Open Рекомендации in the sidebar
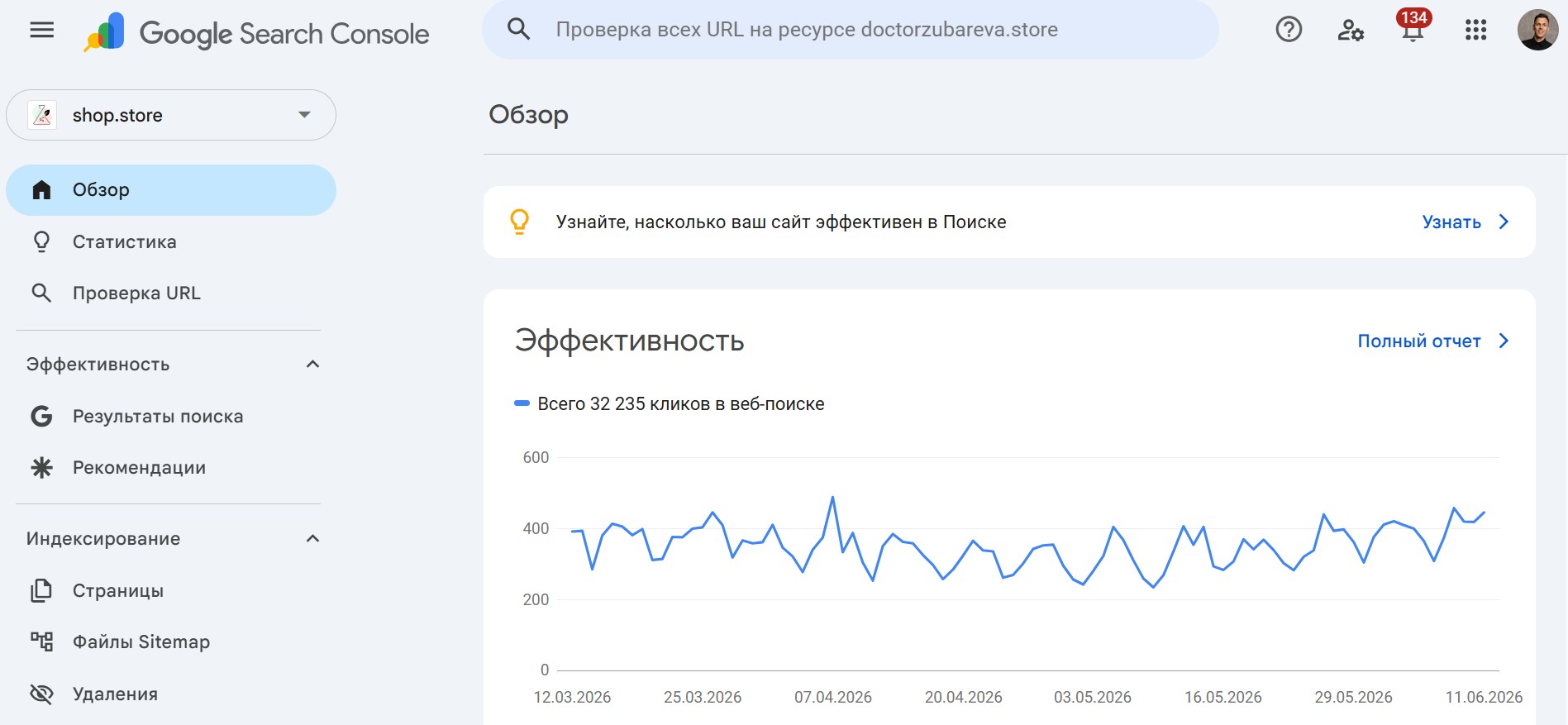Screen dimensions: 1568x725 (171, 467)
